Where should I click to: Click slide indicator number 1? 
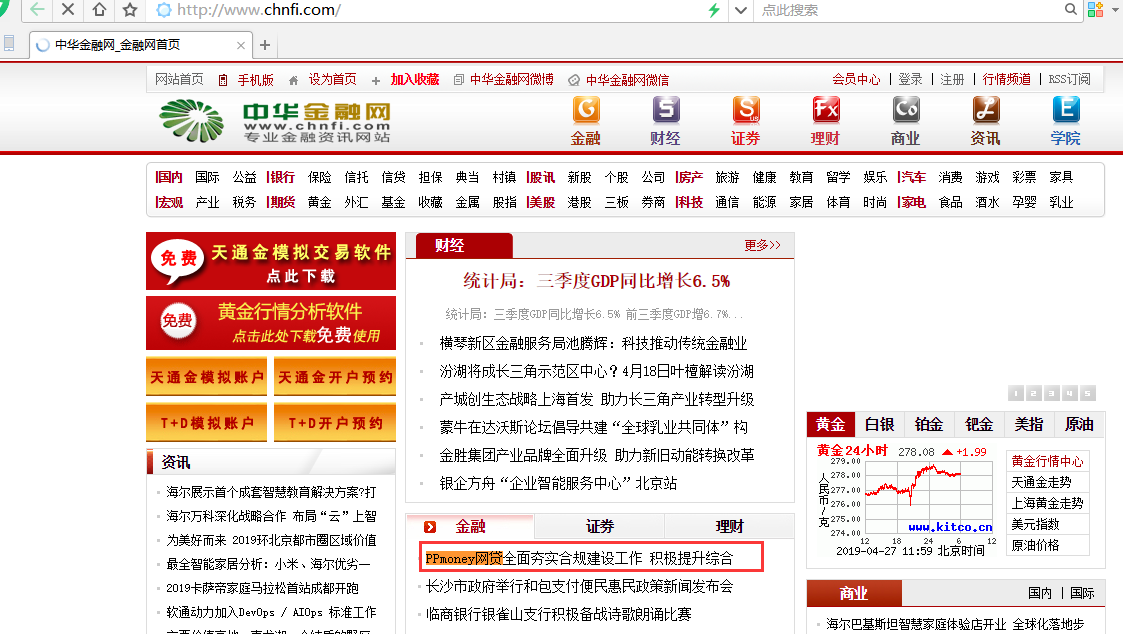pyautogui.click(x=1016, y=393)
